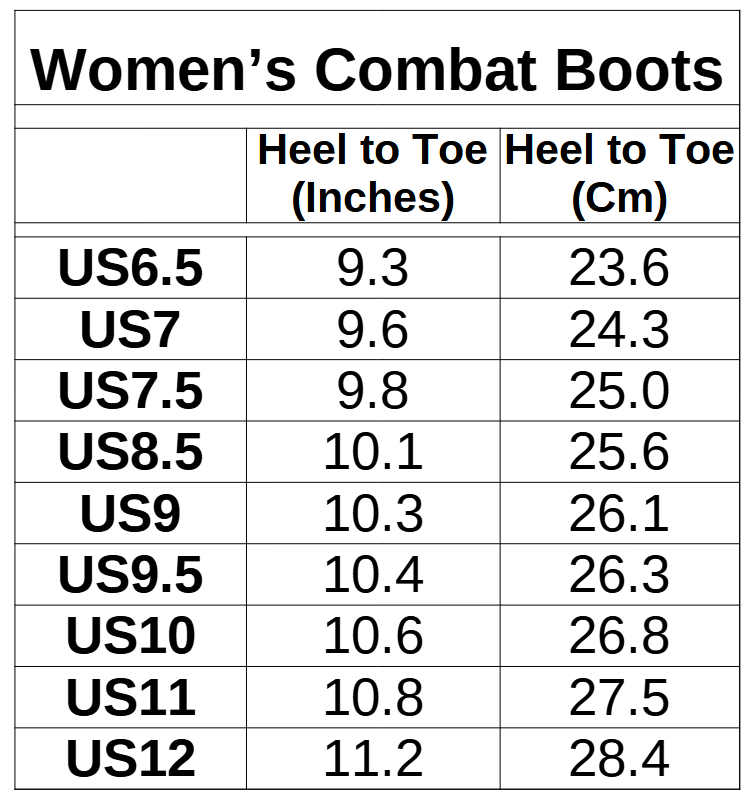Click the 26.1 cm value
This screenshot has height=793, width=749.
coord(619,514)
